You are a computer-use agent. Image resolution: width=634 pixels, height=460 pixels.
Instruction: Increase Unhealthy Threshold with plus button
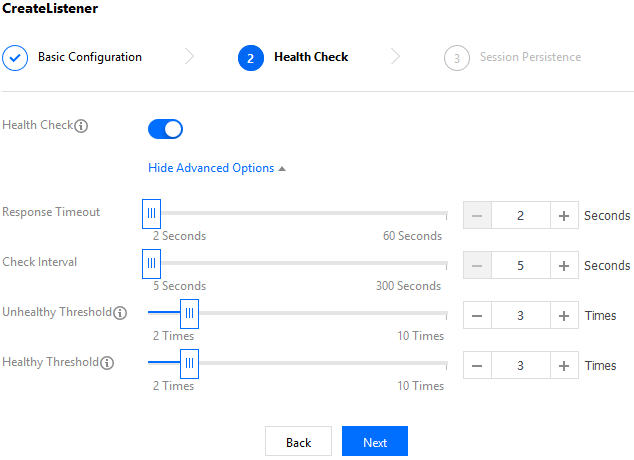point(564,316)
